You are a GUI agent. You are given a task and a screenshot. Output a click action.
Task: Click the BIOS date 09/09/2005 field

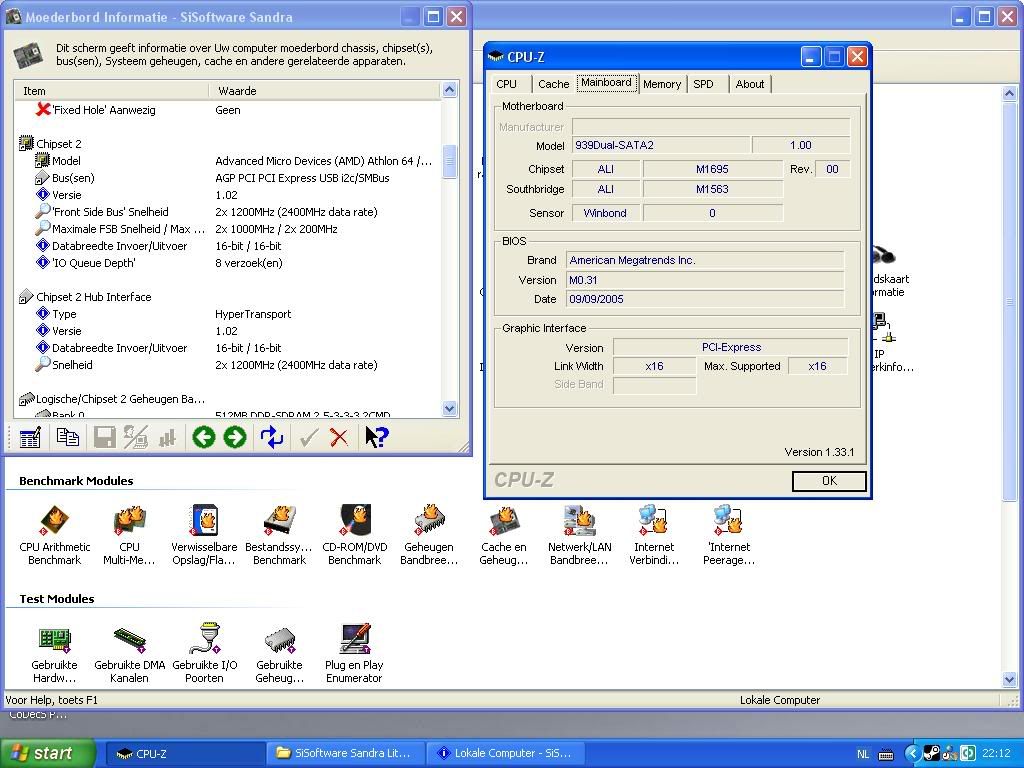coord(705,299)
